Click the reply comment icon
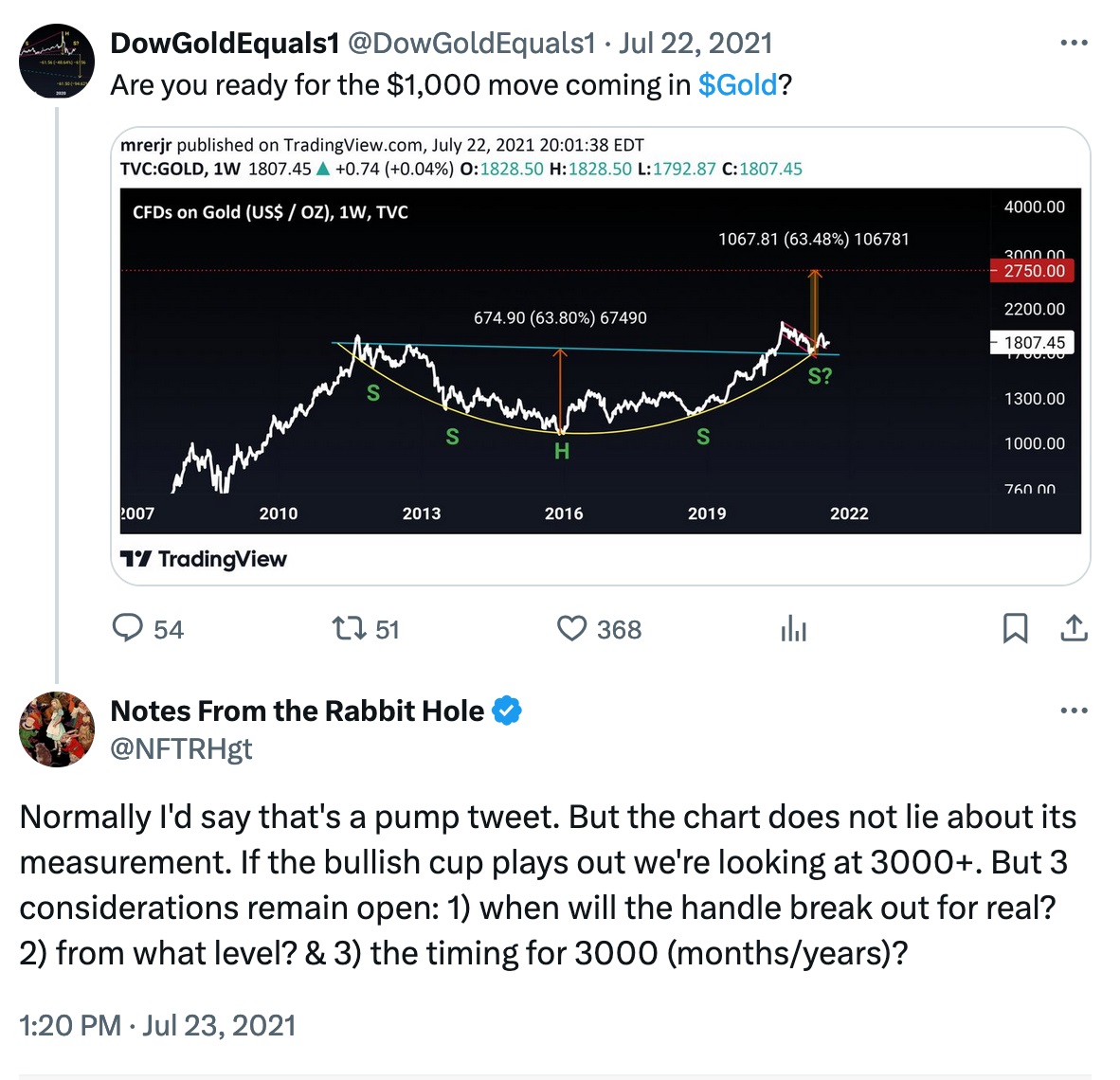1120x1080 pixels. click(x=128, y=628)
